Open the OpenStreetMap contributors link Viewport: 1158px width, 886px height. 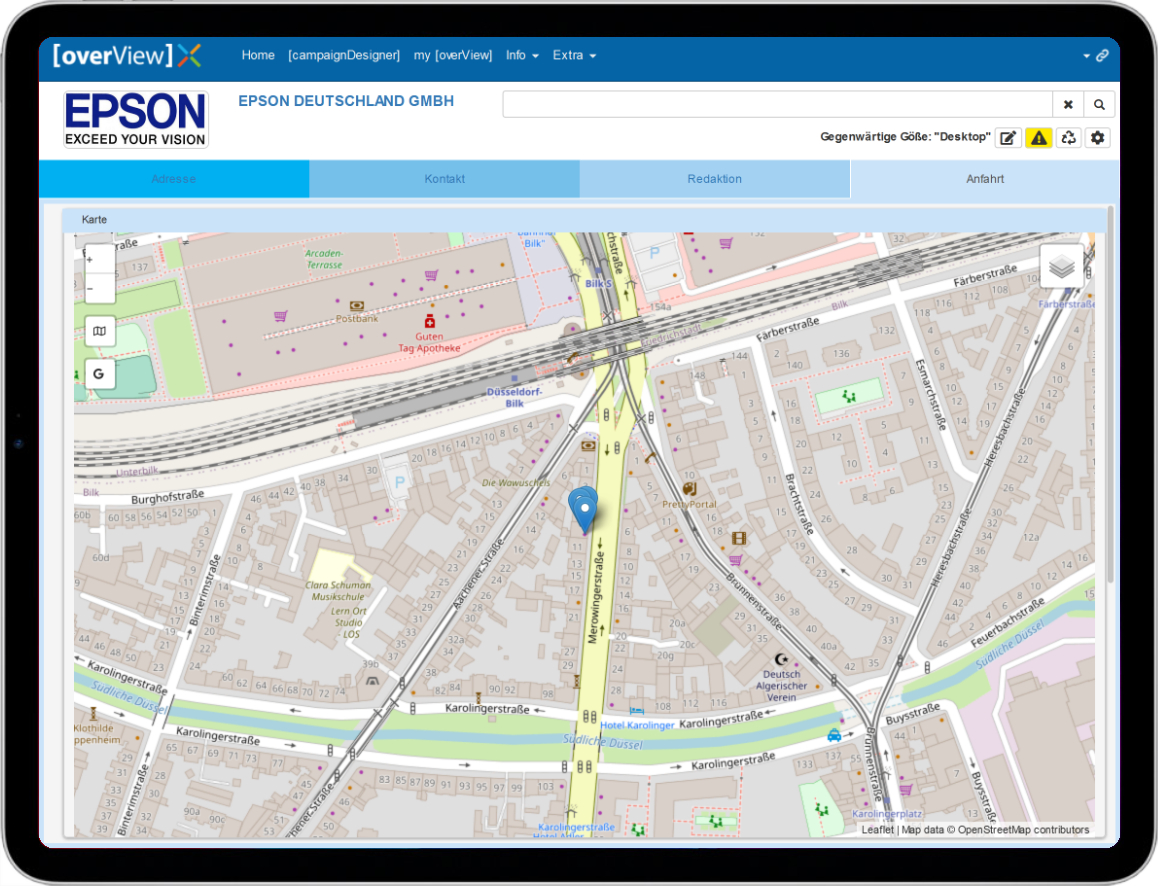(1024, 830)
